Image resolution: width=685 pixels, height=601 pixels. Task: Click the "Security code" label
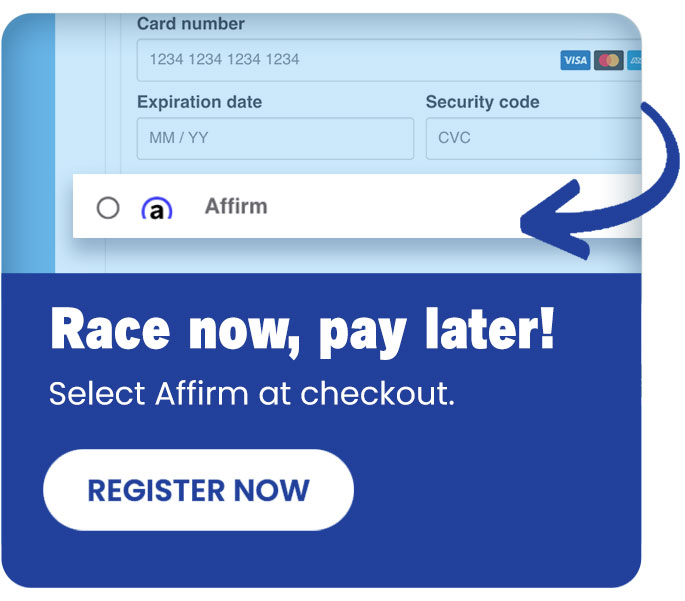[482, 102]
